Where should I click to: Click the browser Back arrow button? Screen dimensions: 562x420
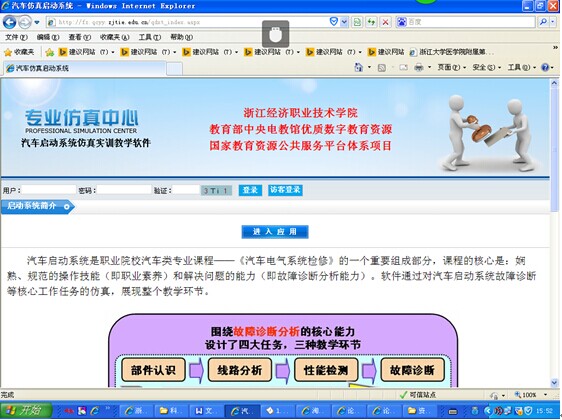pyautogui.click(x=9, y=22)
